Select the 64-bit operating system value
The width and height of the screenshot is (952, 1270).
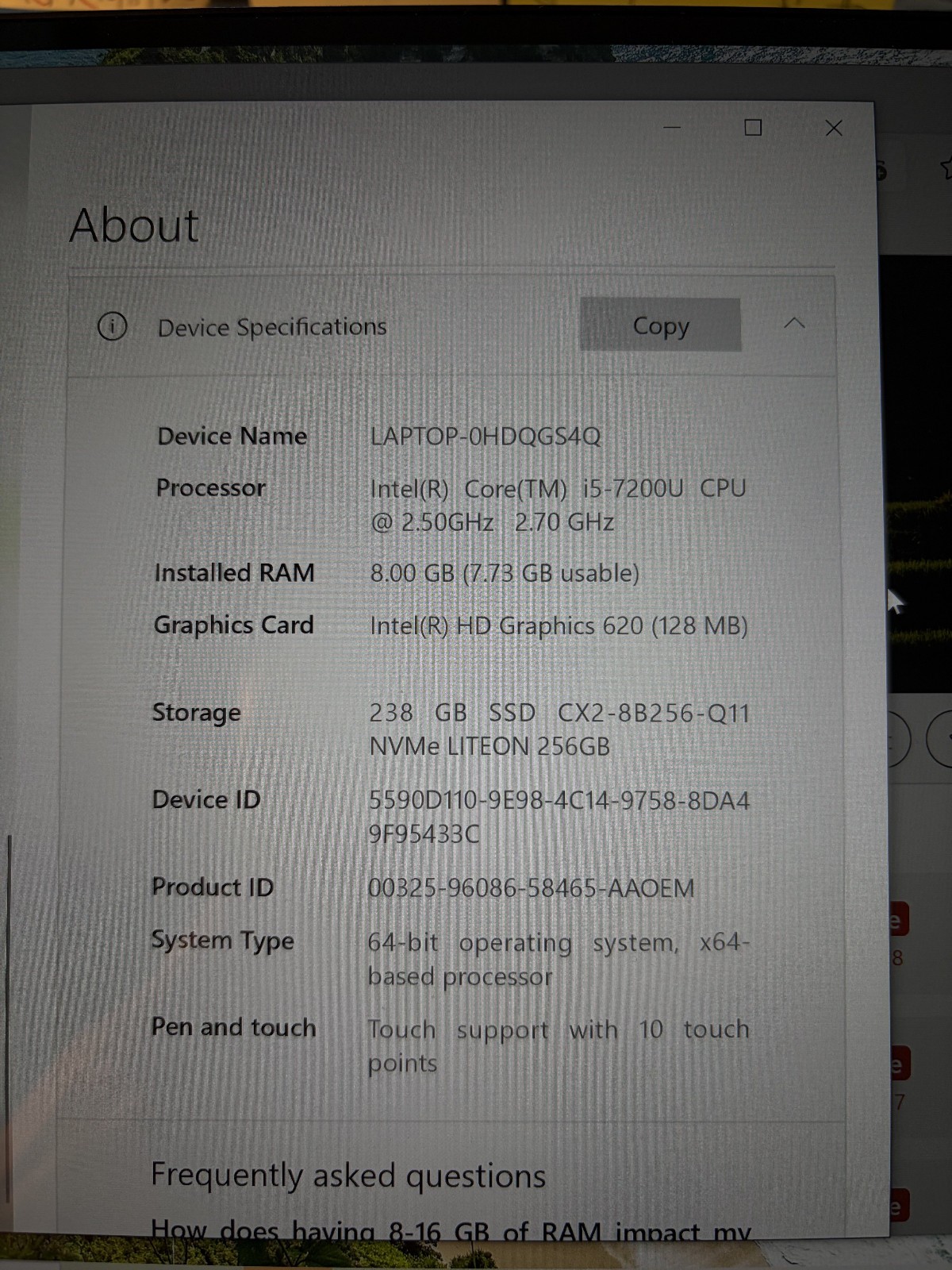559,959
